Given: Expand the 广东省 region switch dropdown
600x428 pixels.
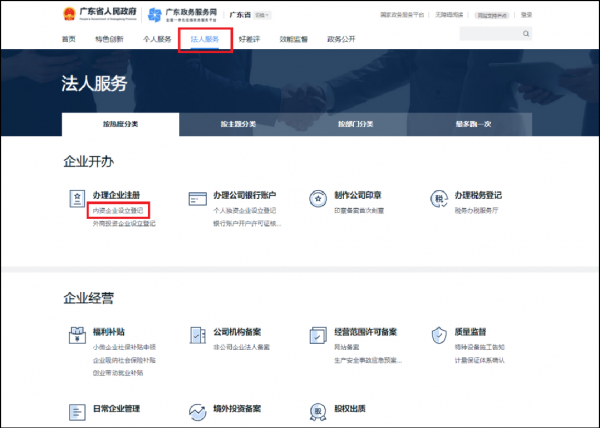Looking at the screenshot, I should (261, 15).
